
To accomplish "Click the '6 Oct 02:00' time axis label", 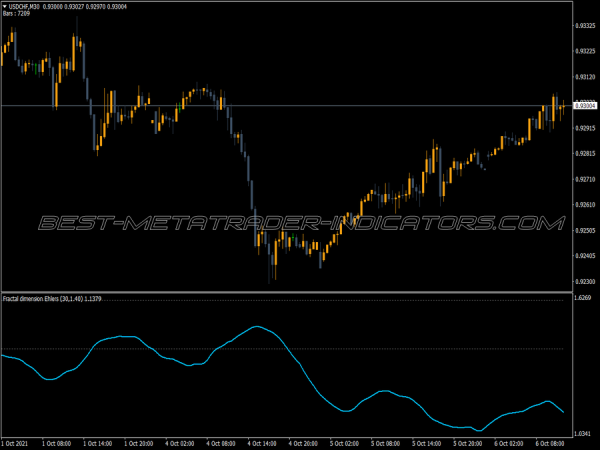I will (509, 443).
